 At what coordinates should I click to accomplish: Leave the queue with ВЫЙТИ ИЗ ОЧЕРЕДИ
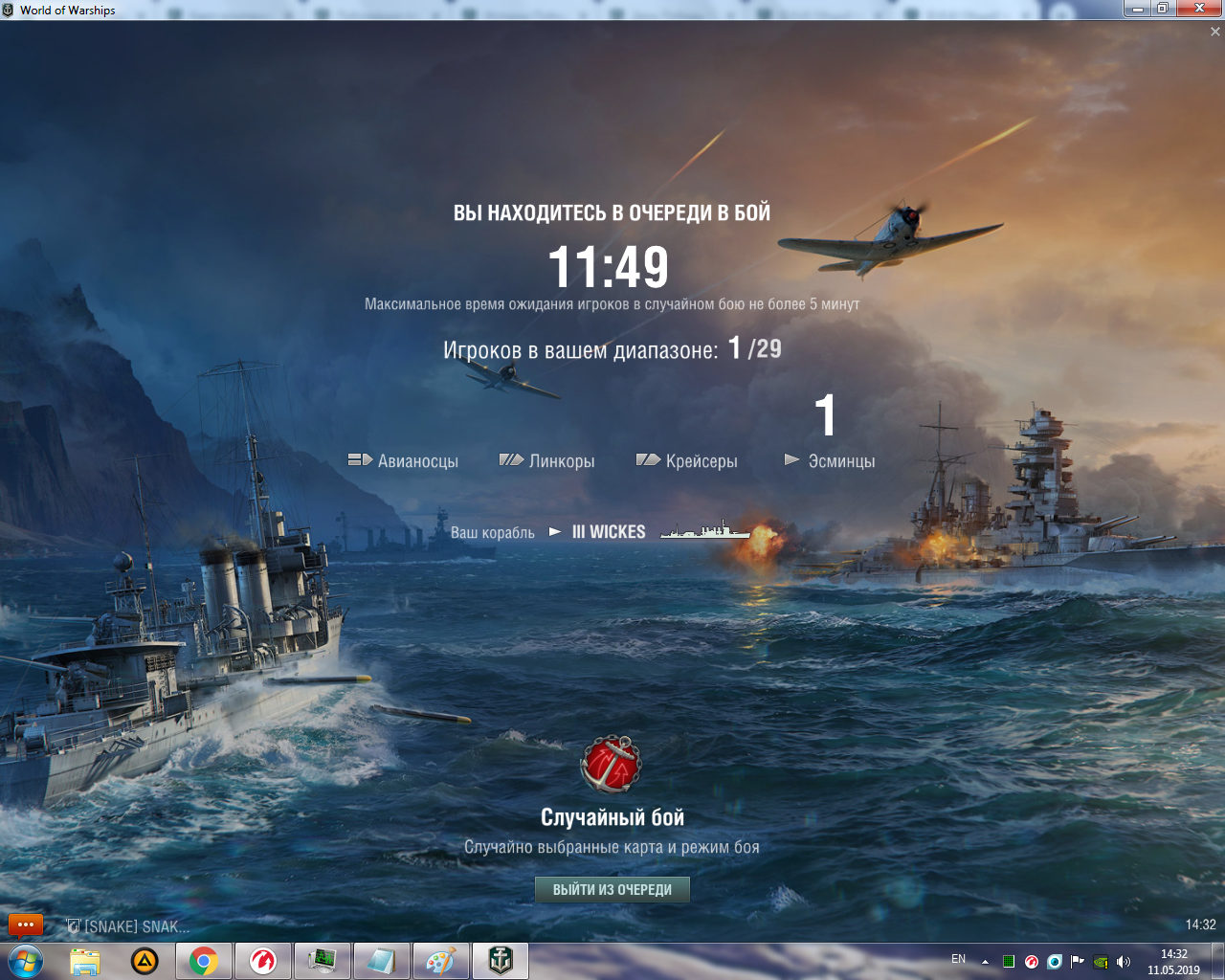612,890
